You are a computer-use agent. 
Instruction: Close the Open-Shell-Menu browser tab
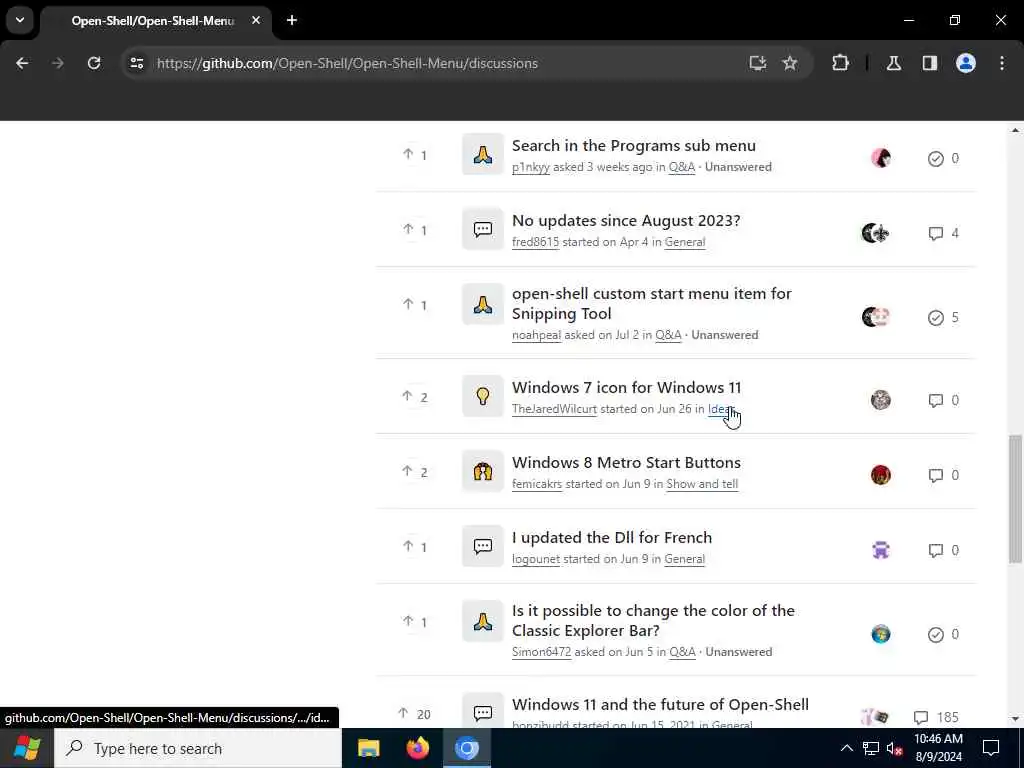pyautogui.click(x=256, y=21)
